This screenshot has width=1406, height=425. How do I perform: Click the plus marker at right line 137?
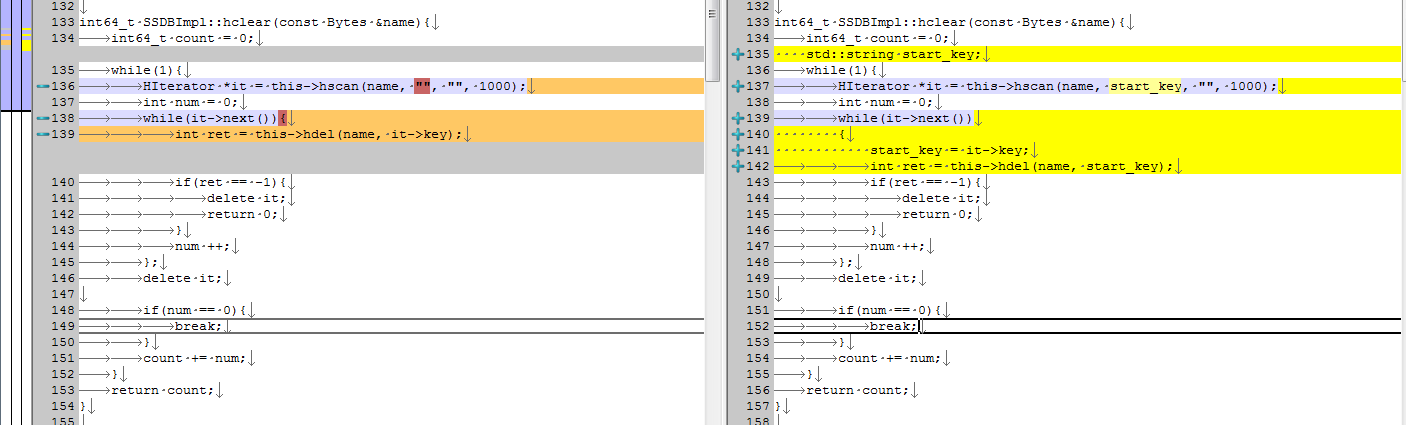[737, 86]
